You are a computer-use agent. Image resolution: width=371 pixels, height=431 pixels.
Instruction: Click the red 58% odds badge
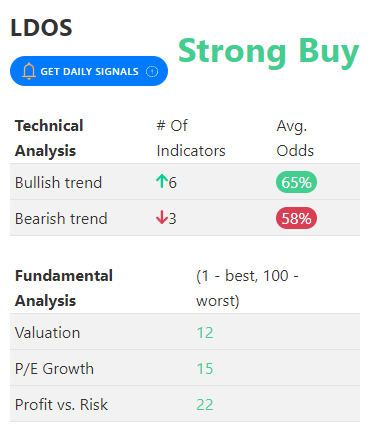[x=296, y=218]
